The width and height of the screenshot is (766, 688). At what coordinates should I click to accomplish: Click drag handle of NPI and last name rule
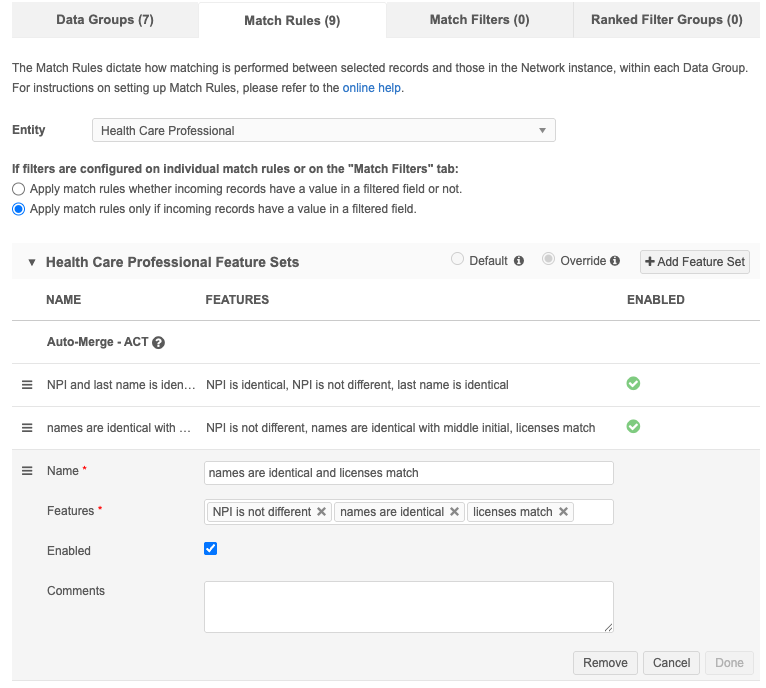click(27, 385)
